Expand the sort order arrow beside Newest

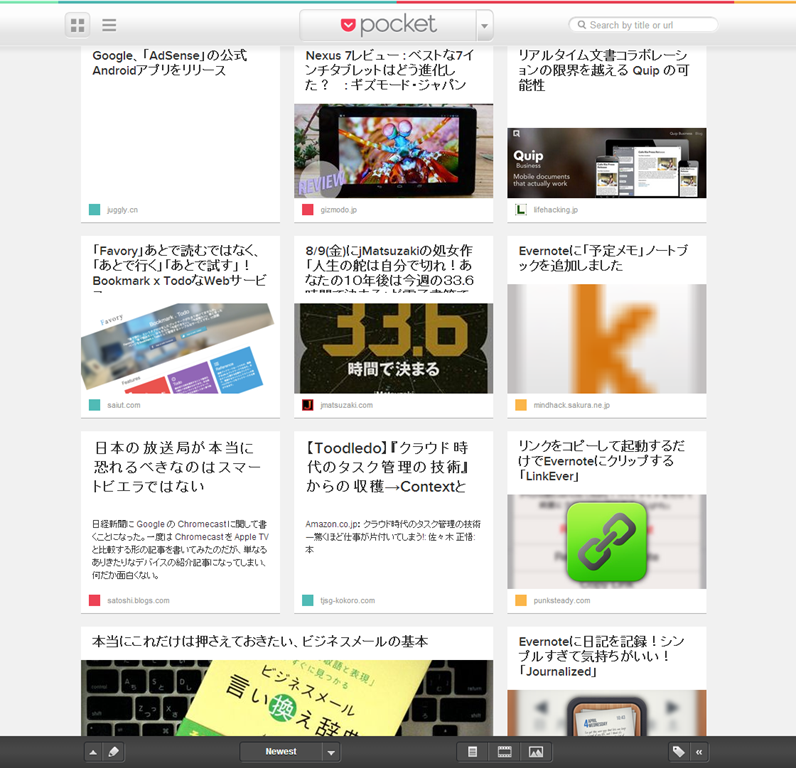pyautogui.click(x=331, y=752)
